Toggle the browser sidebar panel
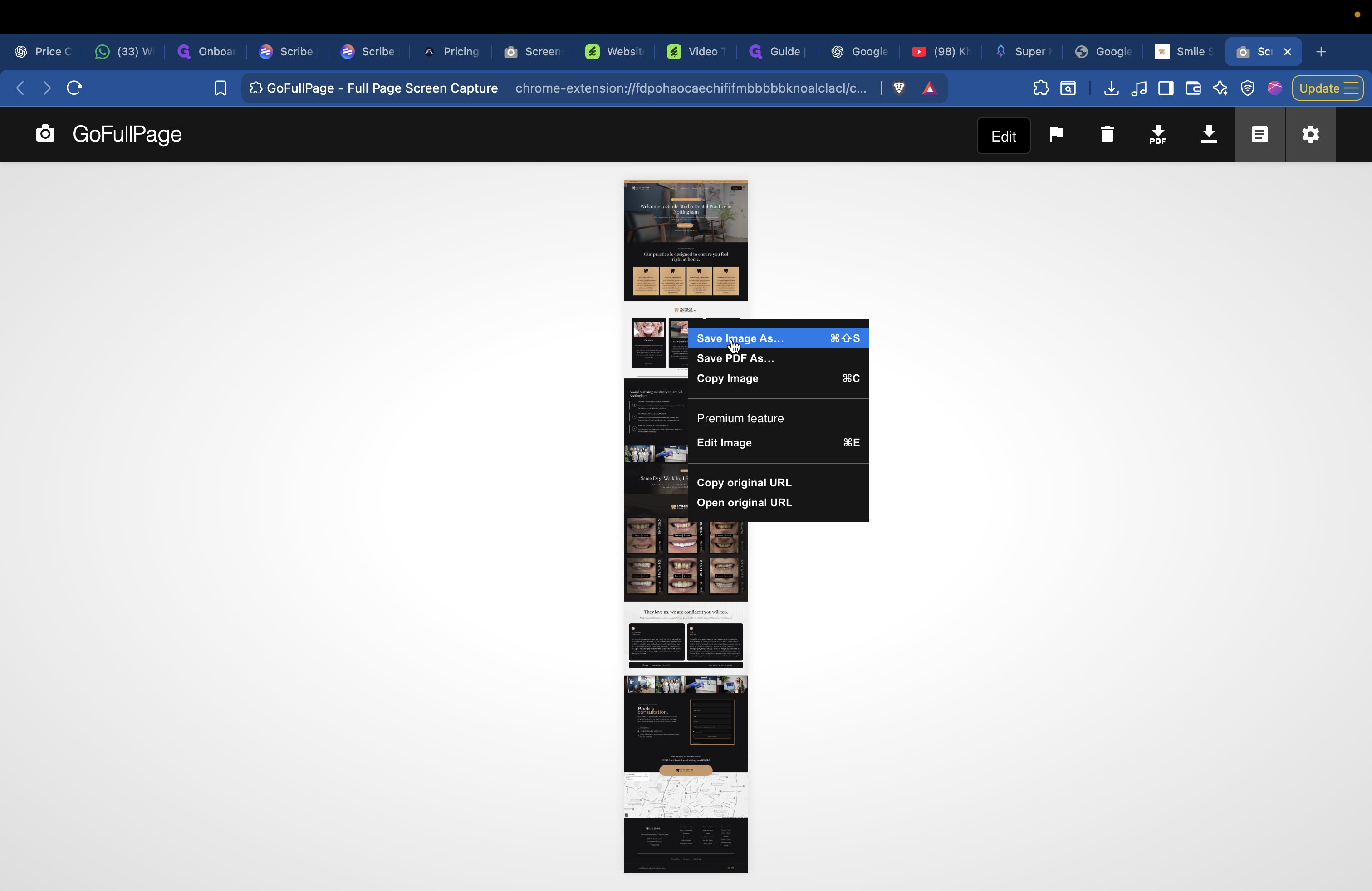 (x=1166, y=88)
